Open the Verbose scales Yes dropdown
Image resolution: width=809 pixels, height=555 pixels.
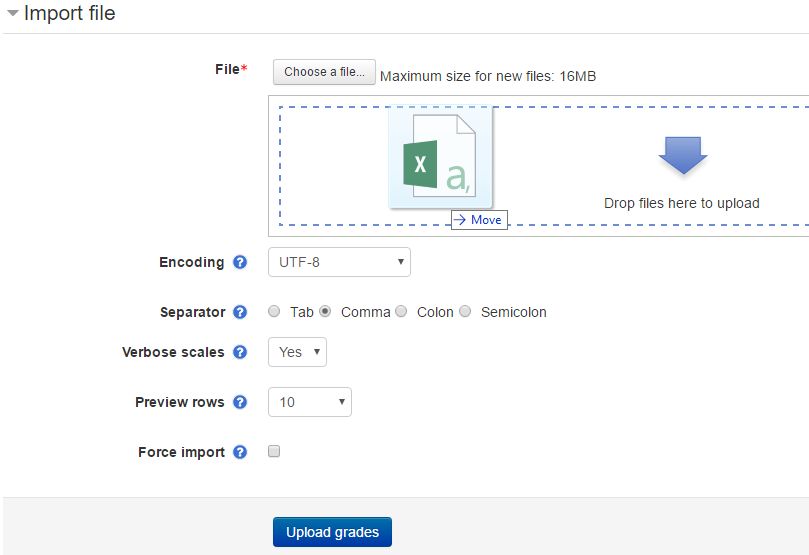tap(297, 352)
